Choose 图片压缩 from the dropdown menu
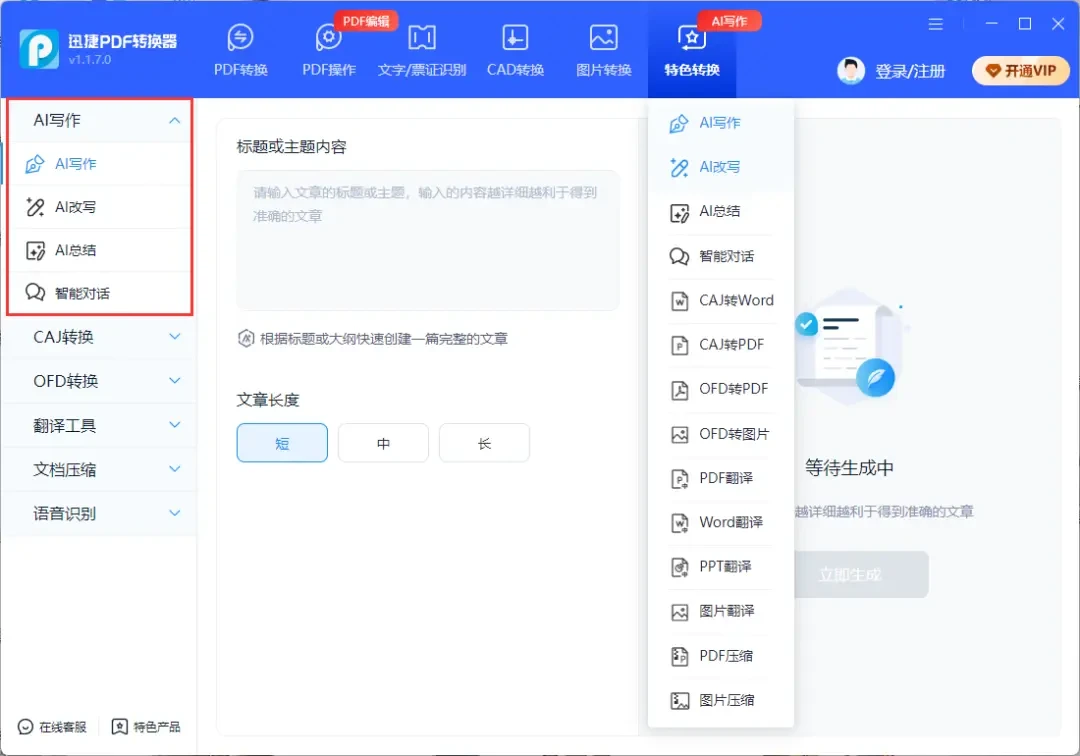This screenshot has width=1080, height=756. tap(721, 700)
